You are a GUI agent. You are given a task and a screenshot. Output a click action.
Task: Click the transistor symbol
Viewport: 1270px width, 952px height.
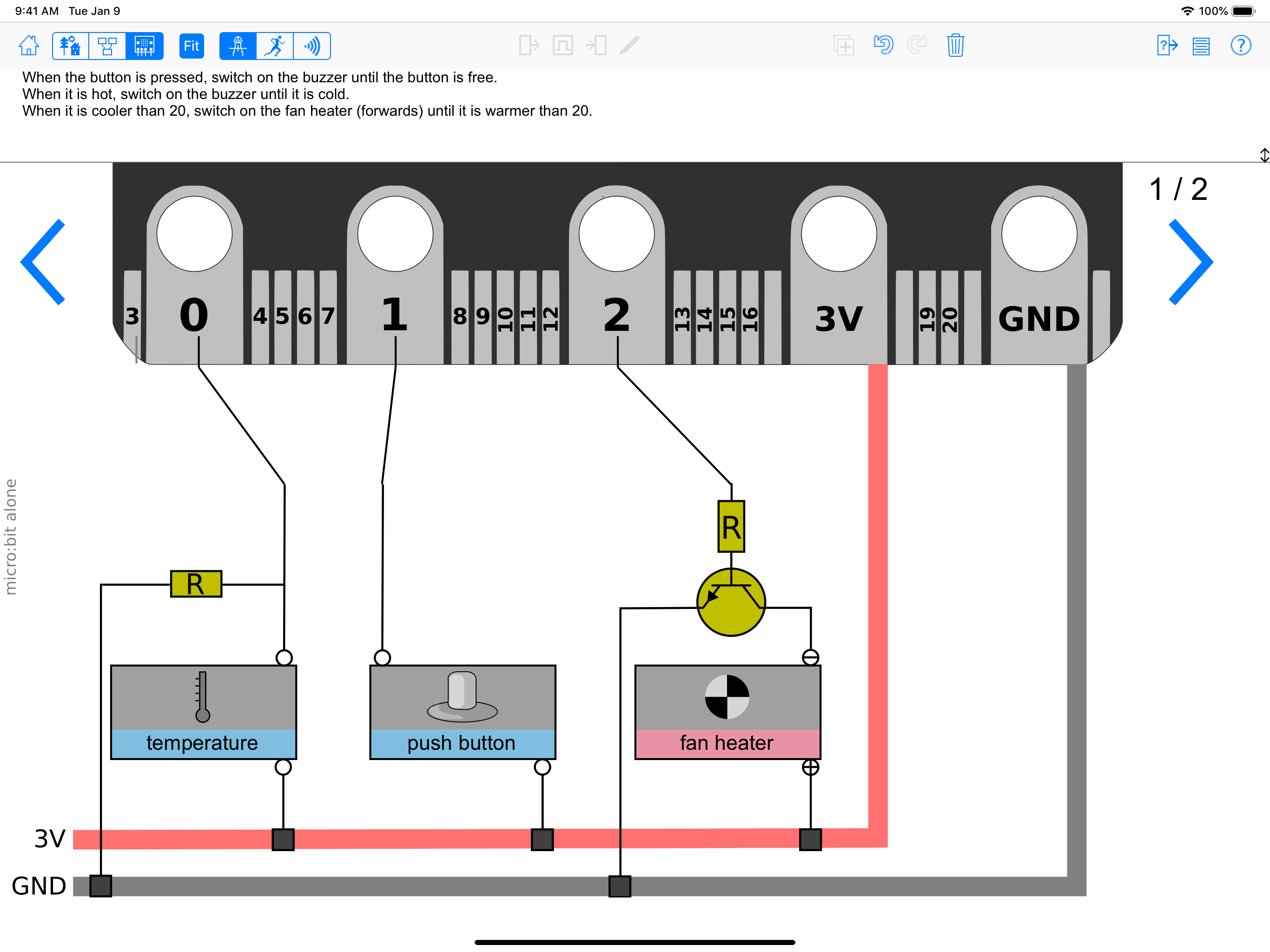point(731,602)
